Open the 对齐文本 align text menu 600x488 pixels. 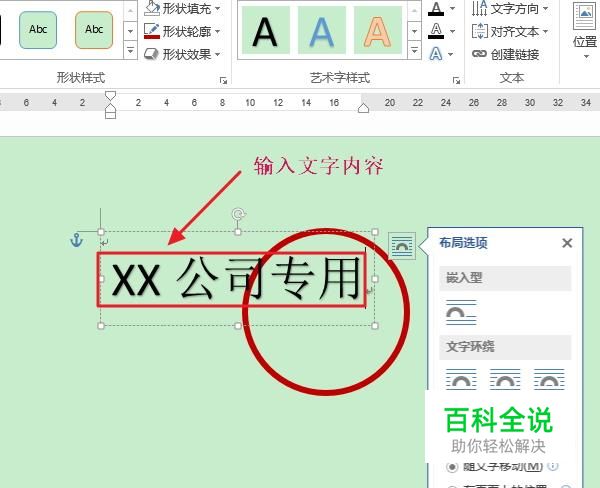tap(510, 31)
